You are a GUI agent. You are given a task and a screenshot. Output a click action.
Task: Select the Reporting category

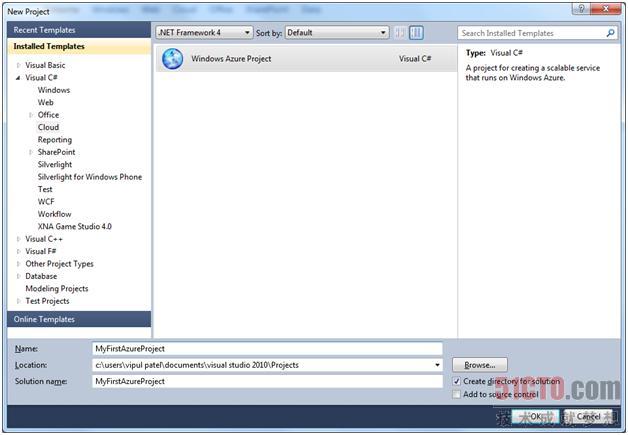(55, 140)
